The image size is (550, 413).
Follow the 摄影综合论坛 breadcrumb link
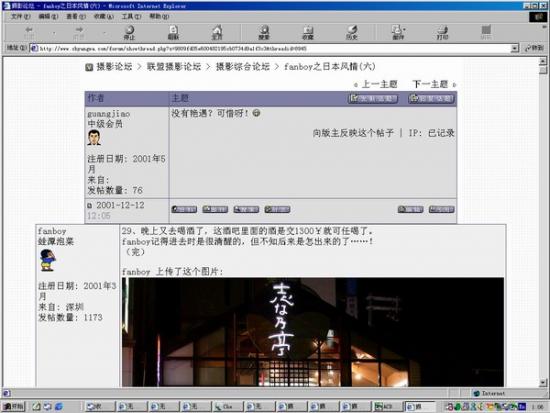tap(242, 67)
